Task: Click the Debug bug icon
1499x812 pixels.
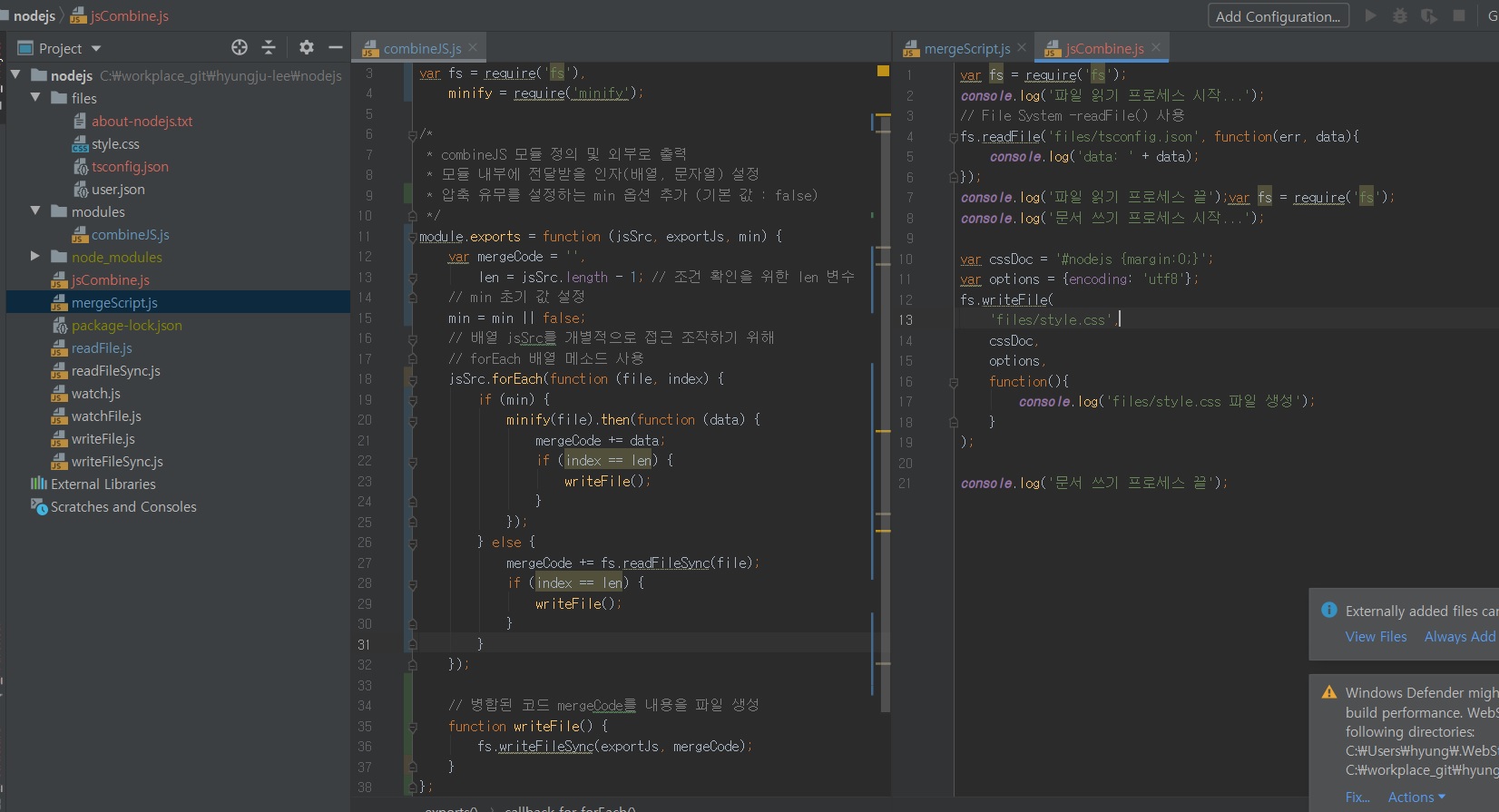Action: (1400, 16)
